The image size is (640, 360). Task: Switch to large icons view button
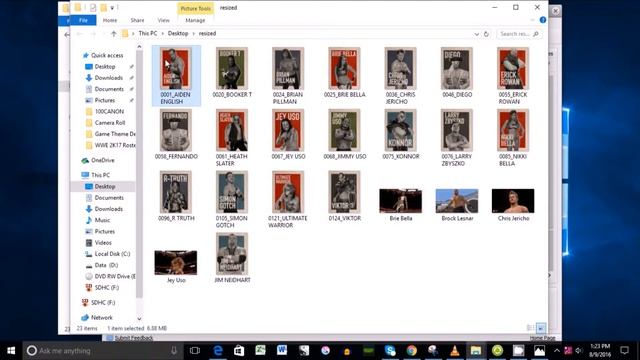pyautogui.click(x=540, y=328)
